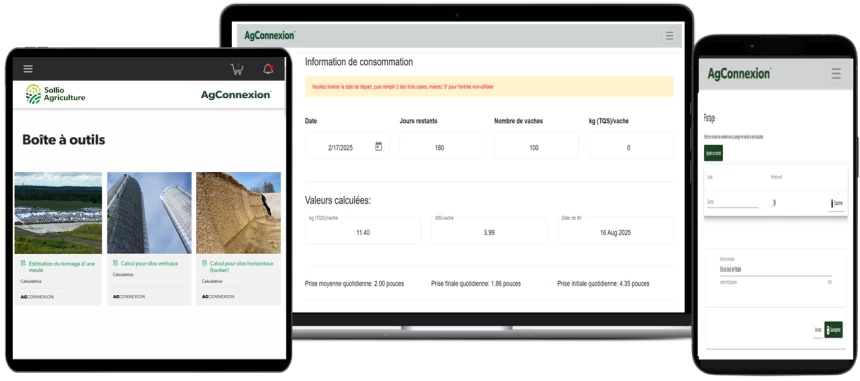Select the bunker silo thumbnail image
The height and width of the screenshot is (381, 860).
[239, 213]
